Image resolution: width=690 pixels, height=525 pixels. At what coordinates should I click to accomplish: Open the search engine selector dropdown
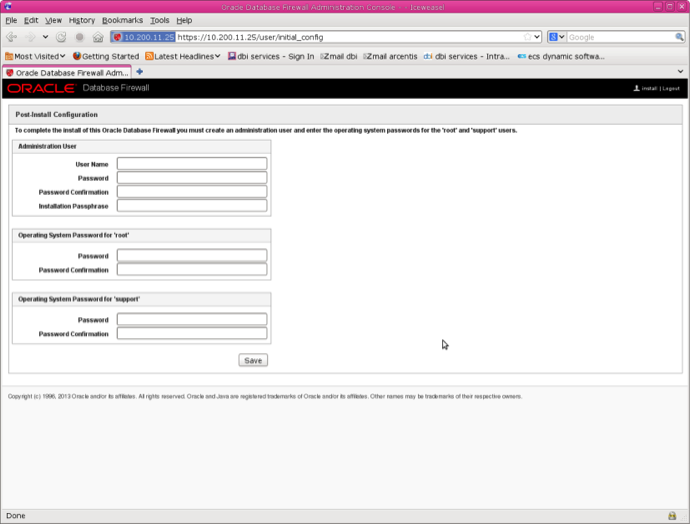[557, 37]
